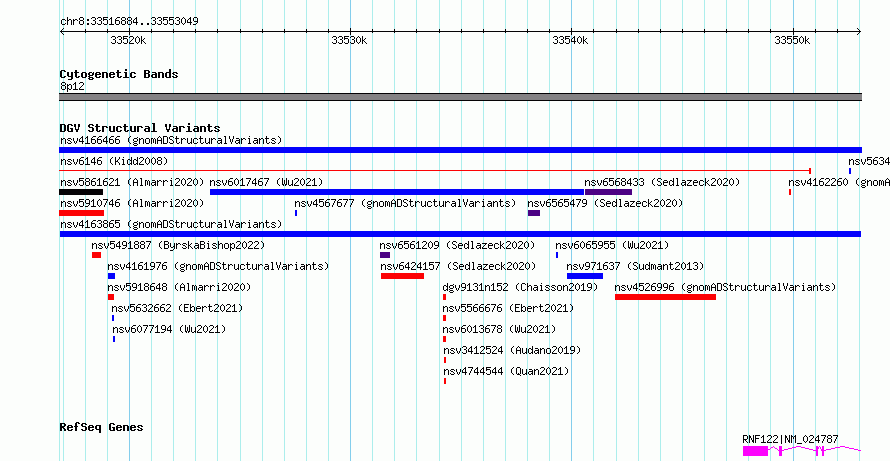Click the RefSeq Genes track title
Screen dimensions: 890x461
(x=101, y=427)
